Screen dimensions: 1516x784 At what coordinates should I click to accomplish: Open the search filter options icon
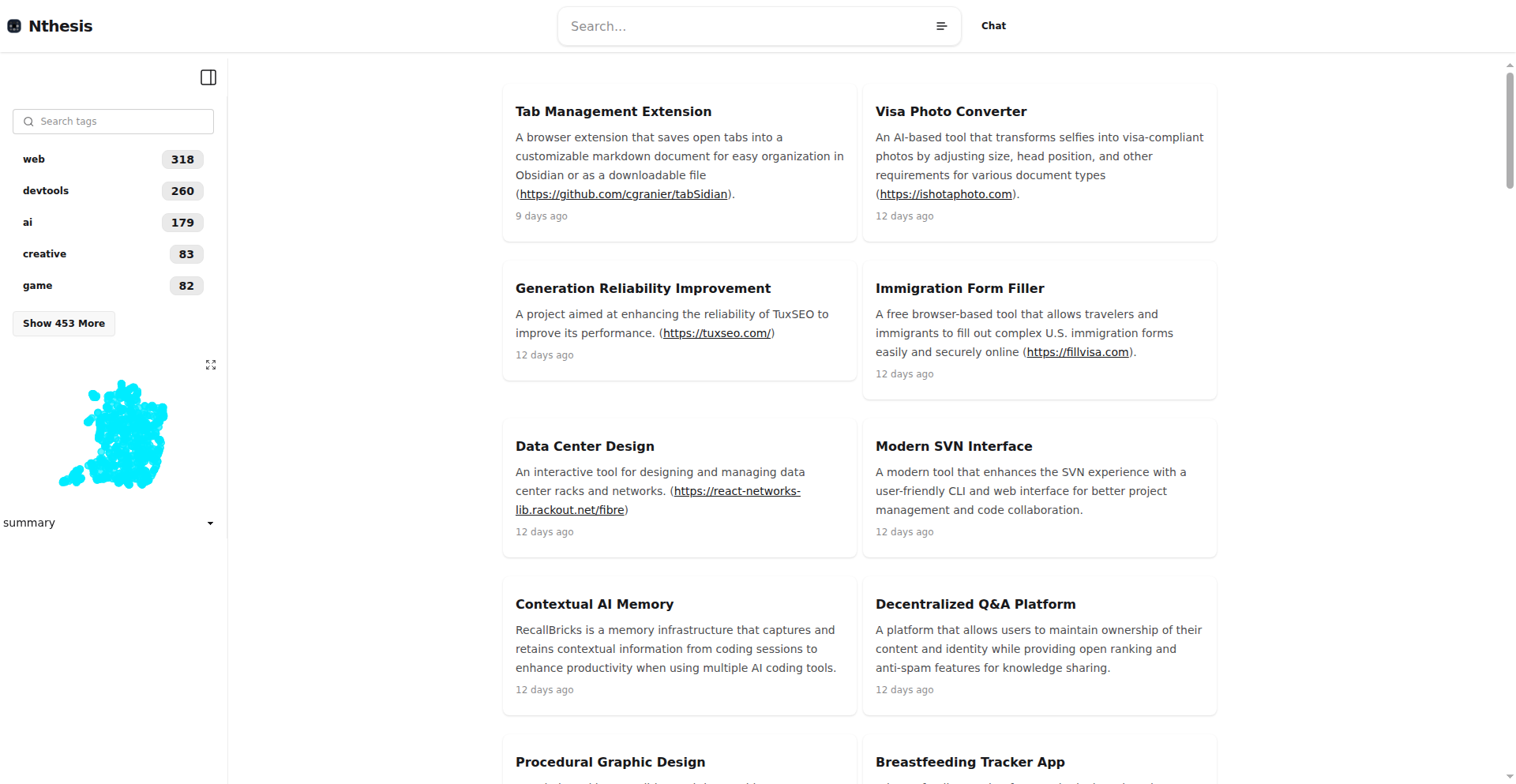point(941,26)
